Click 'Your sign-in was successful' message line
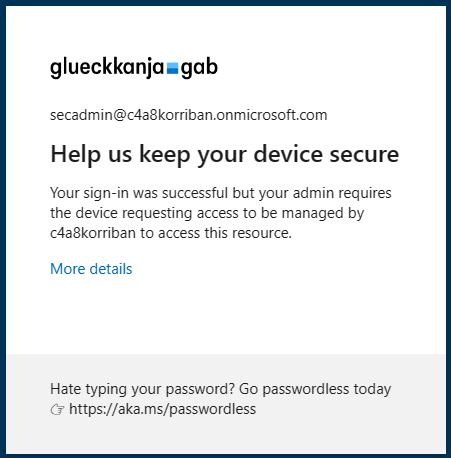The width and height of the screenshot is (451, 458). point(221,193)
